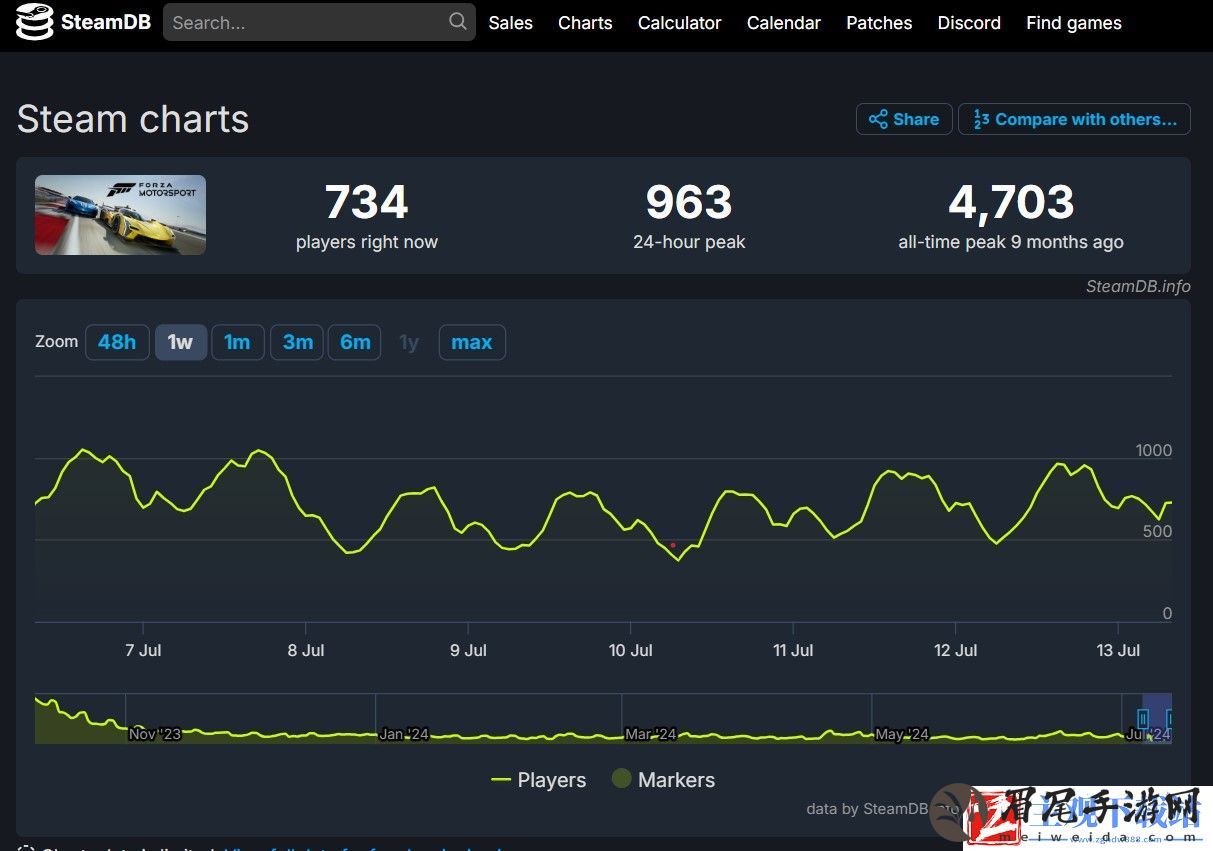Set chart zoom to max
The image size is (1213, 851).
[472, 342]
